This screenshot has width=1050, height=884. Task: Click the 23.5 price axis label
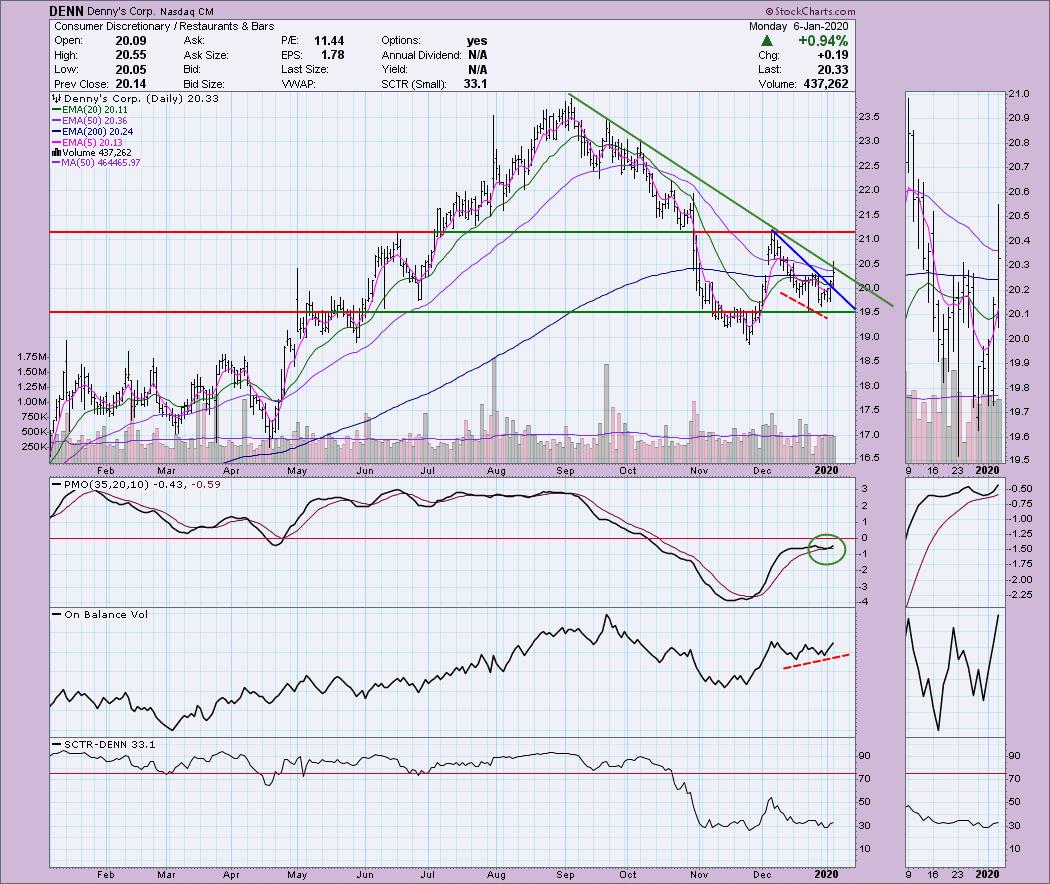[x=869, y=117]
